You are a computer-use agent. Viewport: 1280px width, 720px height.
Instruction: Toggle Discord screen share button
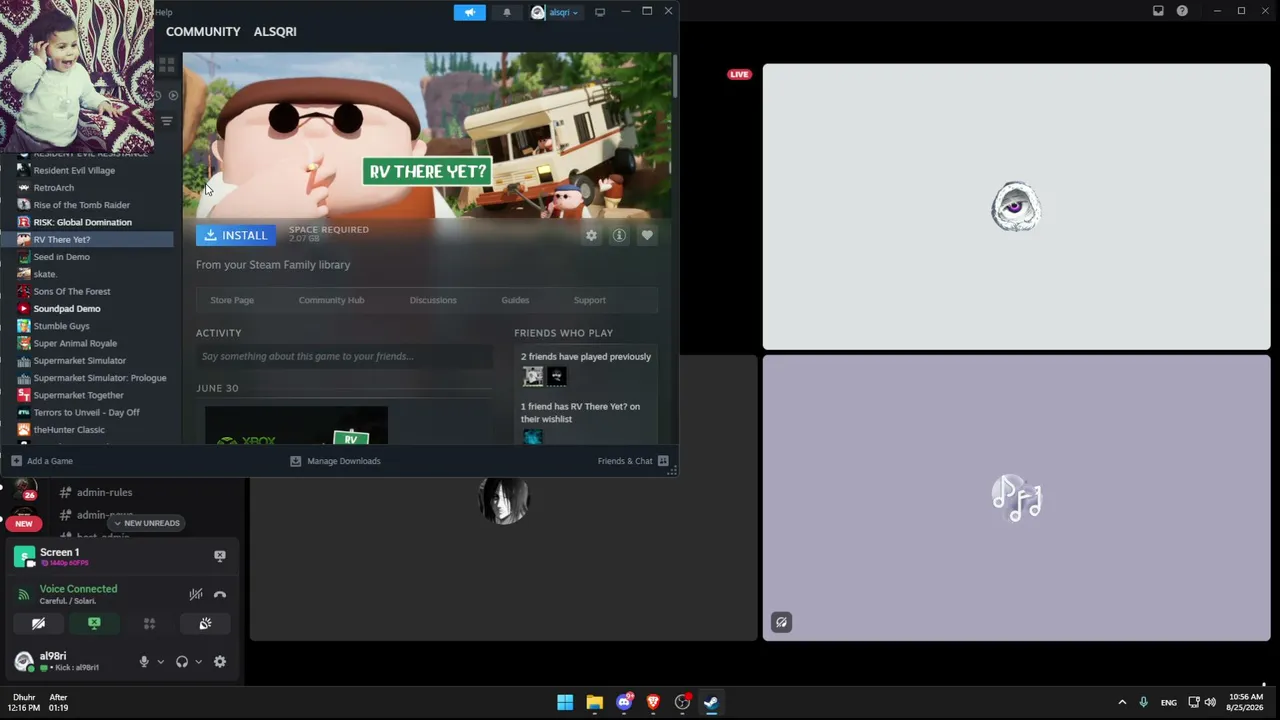click(x=94, y=624)
